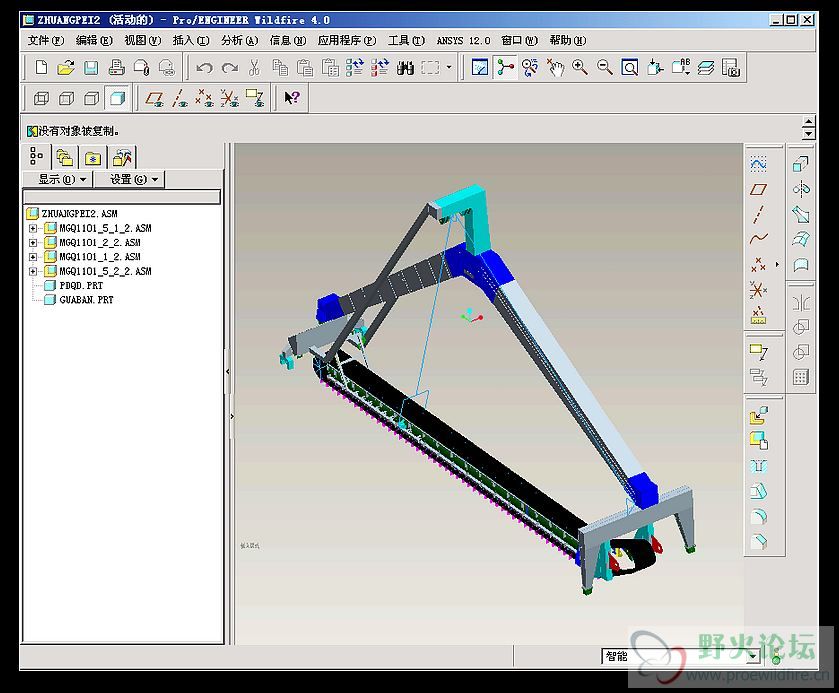This screenshot has height=693, width=839.
Task: Click the model tree search input field
Action: point(121,197)
